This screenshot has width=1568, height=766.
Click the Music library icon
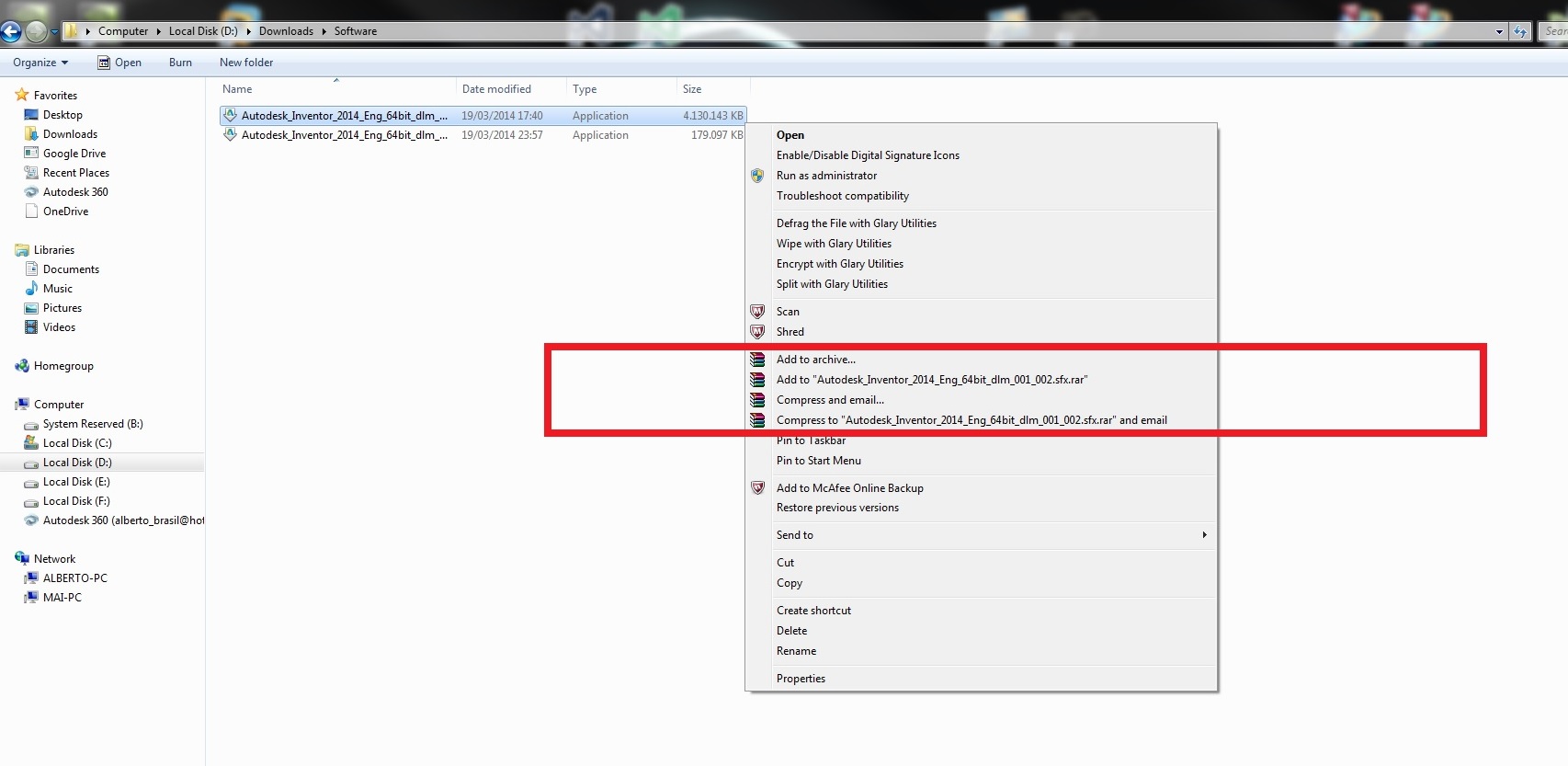(x=31, y=289)
